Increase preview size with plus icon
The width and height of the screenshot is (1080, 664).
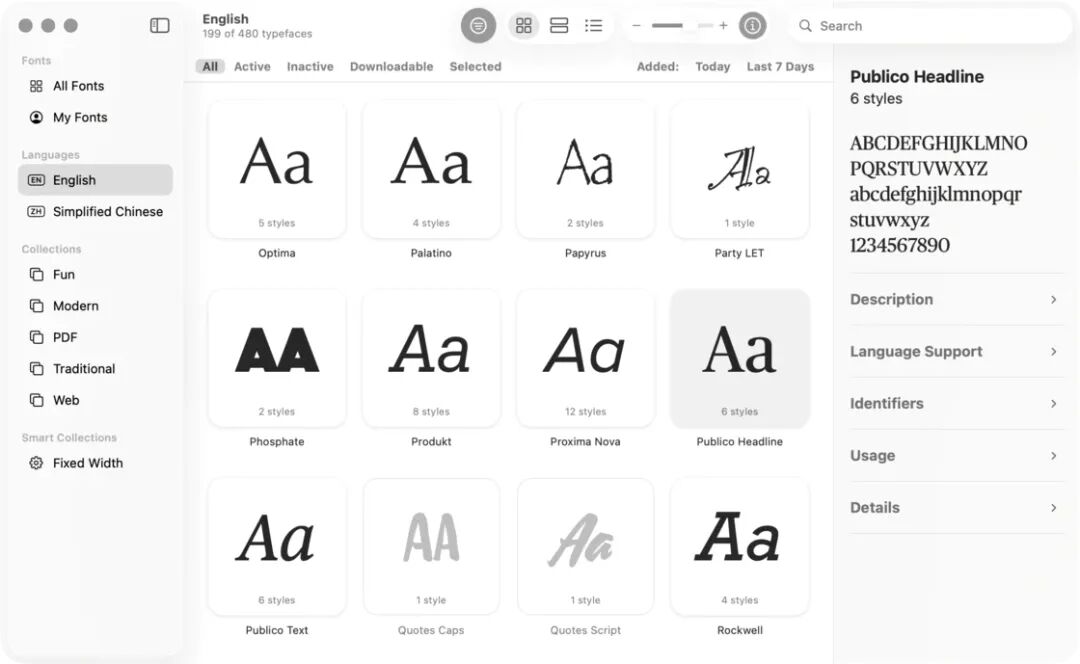pos(723,25)
